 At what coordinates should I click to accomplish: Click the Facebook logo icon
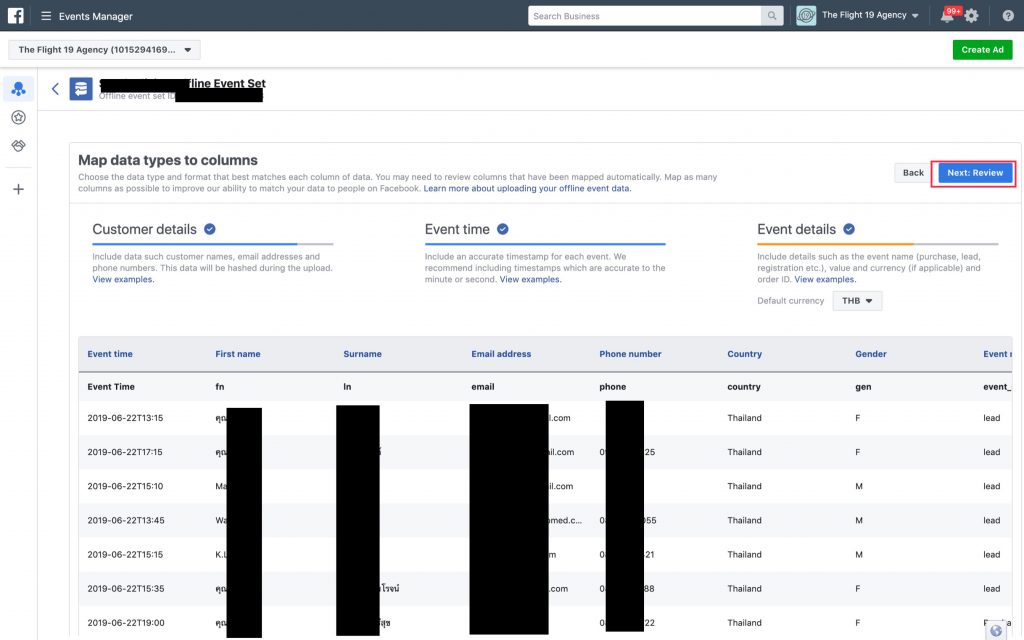pos(16,16)
